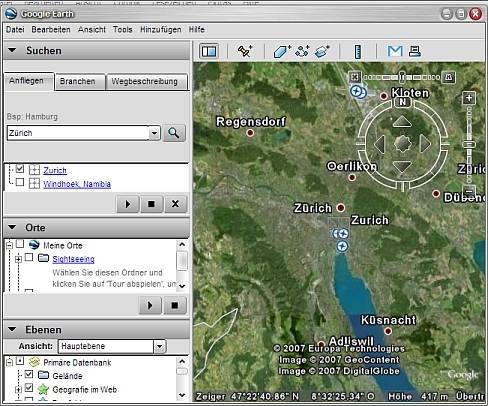Click the compass down arrow
Image resolution: width=488 pixels, height=406 pixels.
pos(402,166)
